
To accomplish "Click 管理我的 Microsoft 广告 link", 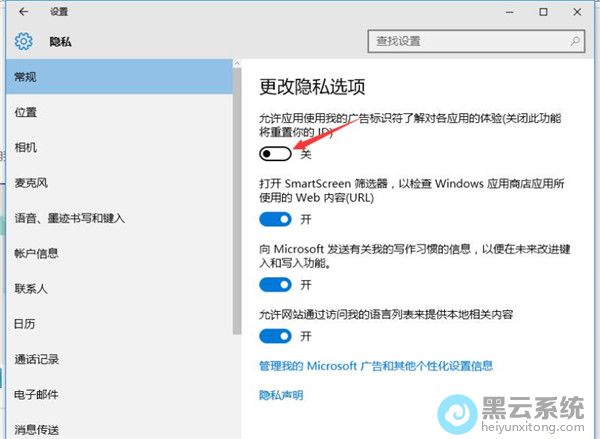I will (x=375, y=367).
